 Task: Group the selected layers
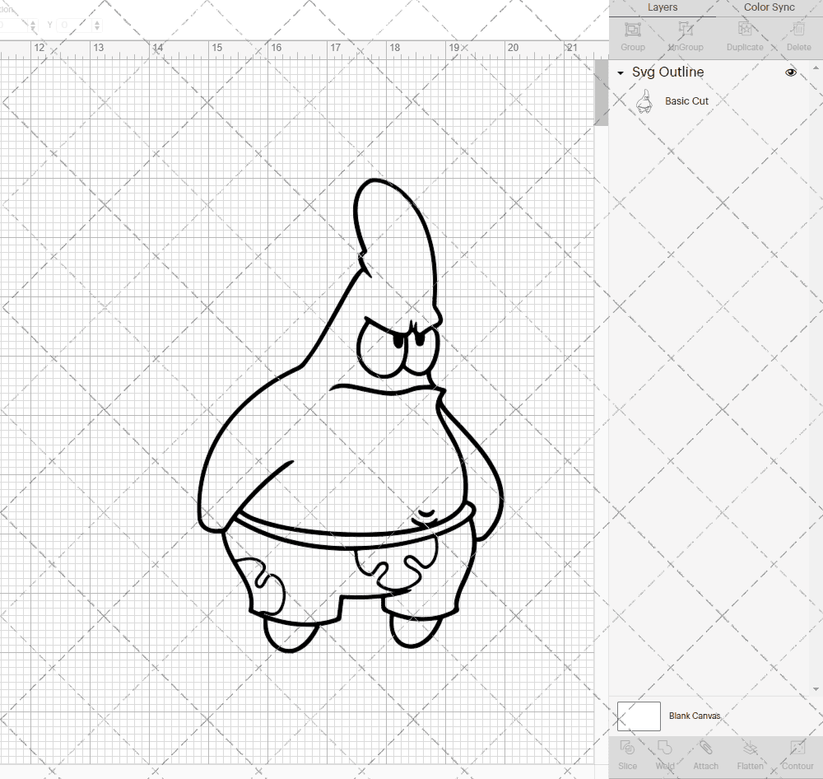(632, 38)
